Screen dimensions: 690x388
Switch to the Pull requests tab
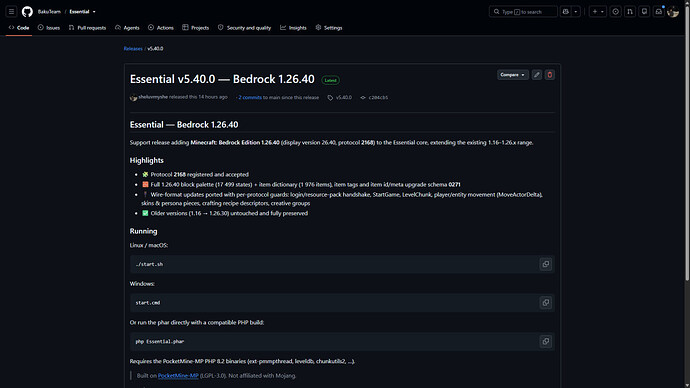click(87, 28)
